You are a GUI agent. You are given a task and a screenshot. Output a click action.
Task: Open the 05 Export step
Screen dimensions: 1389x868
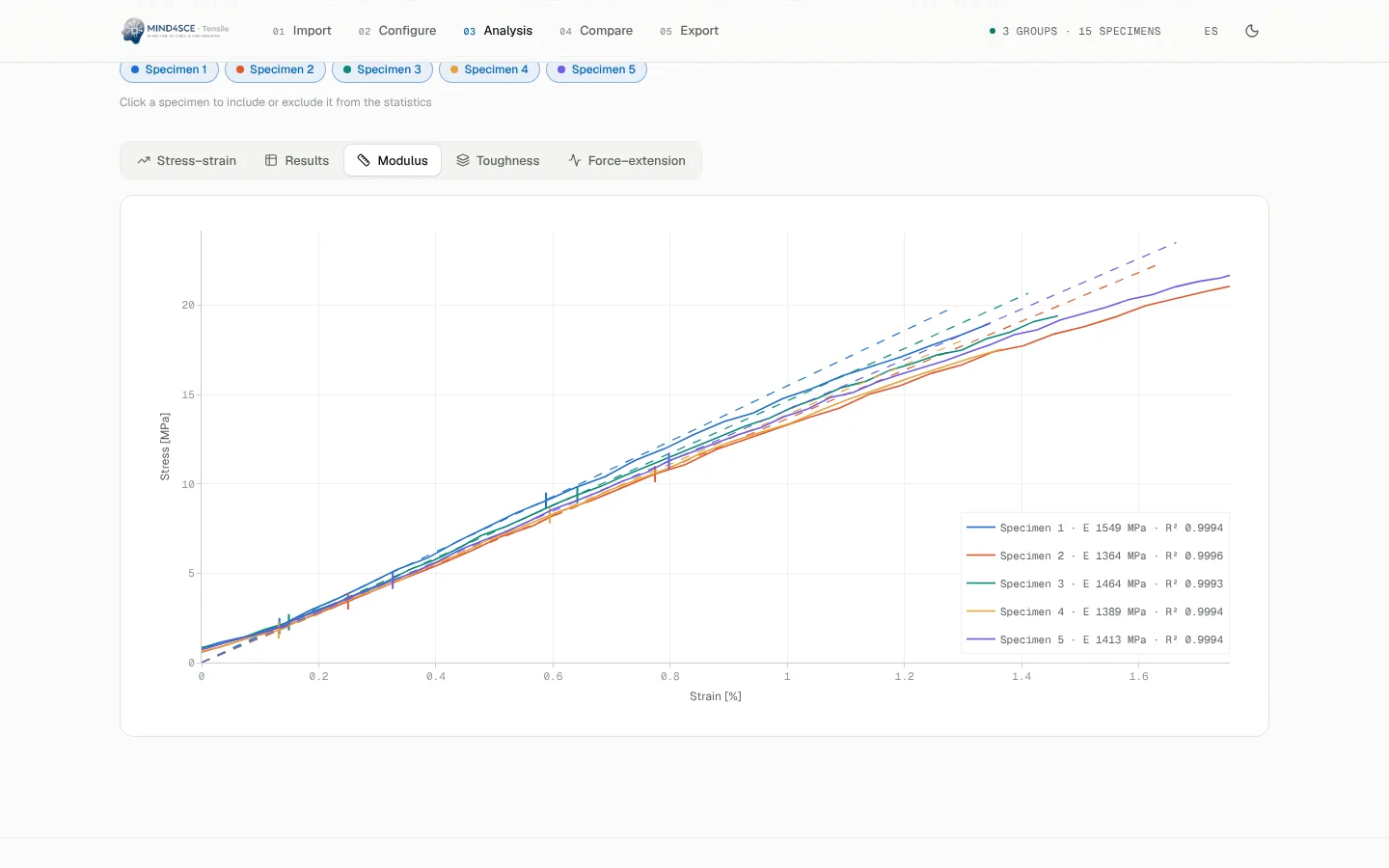pos(690,31)
